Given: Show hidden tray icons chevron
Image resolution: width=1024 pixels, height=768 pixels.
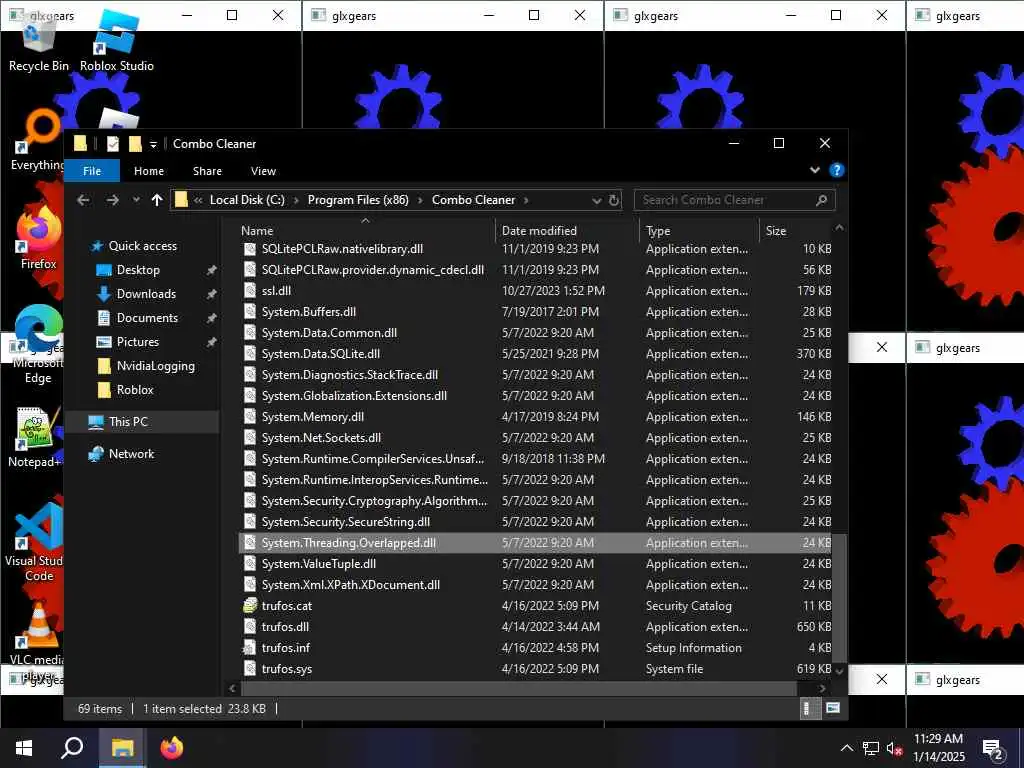Looking at the screenshot, I should tap(846, 748).
